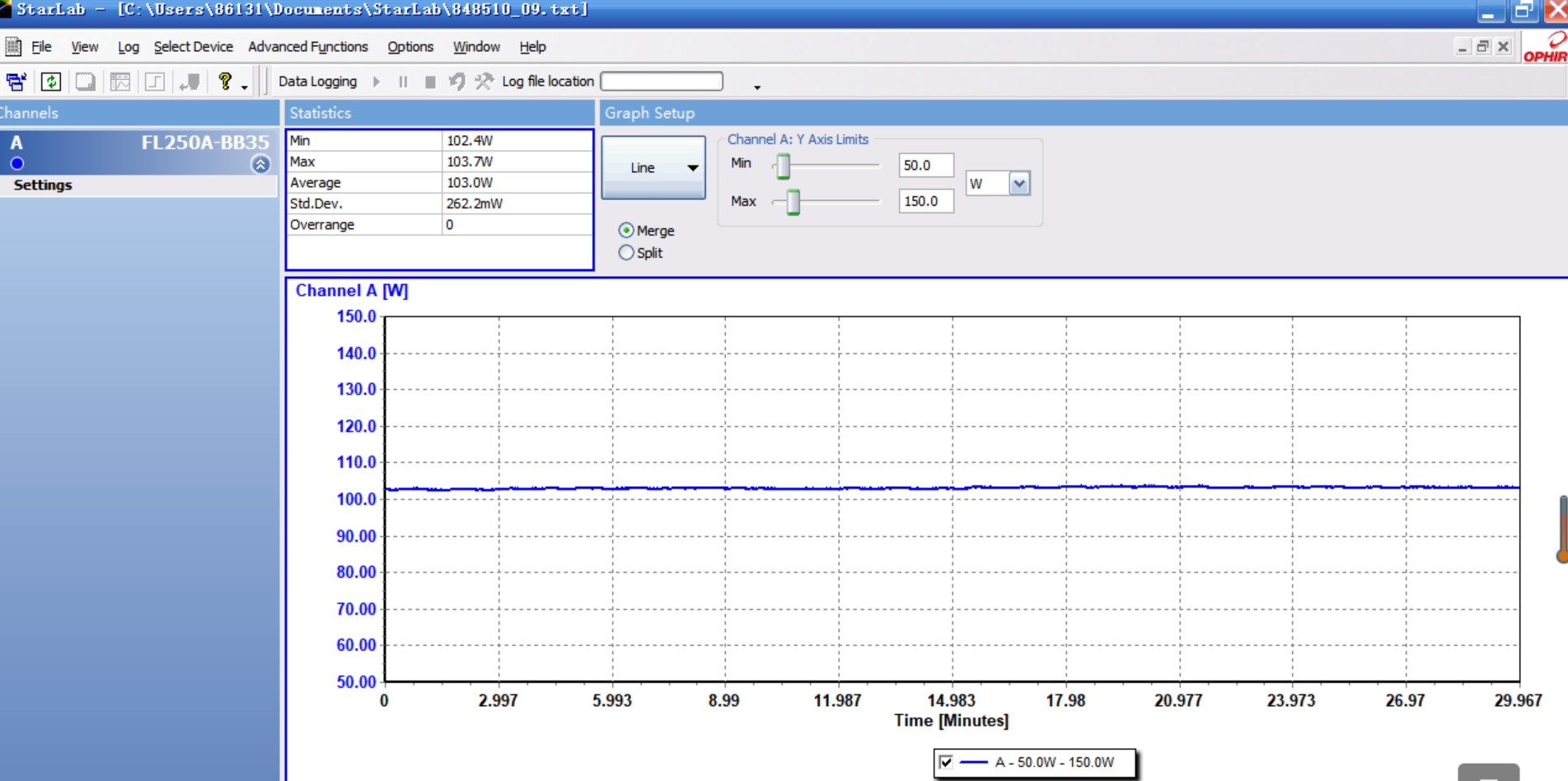1568x781 pixels.
Task: Collapse channel A panel chevron
Action: pos(260,164)
